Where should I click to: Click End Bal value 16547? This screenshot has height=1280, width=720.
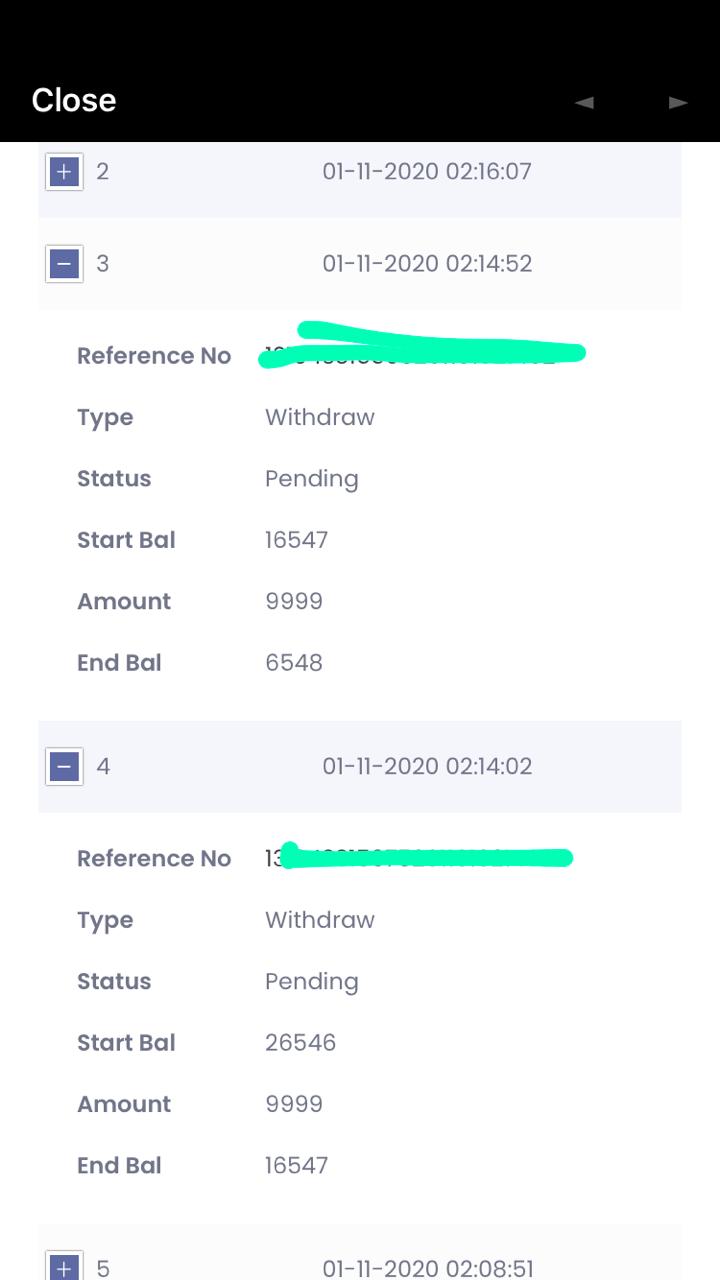pyautogui.click(x=296, y=1166)
